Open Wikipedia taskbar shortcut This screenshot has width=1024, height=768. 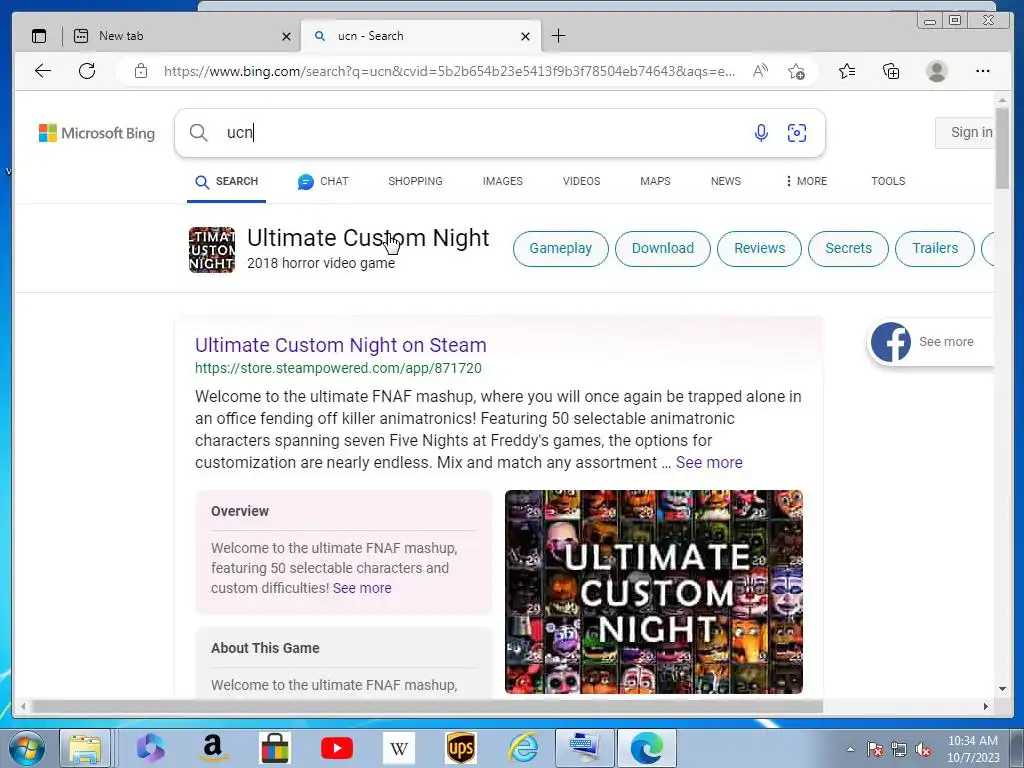398,748
